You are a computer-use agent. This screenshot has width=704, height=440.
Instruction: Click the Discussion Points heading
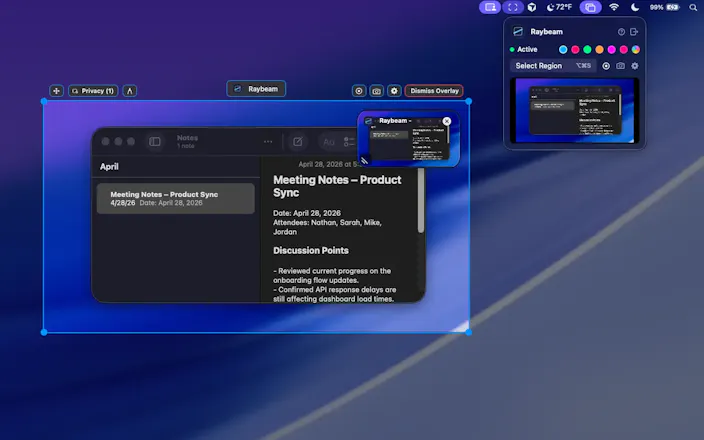[311, 251]
